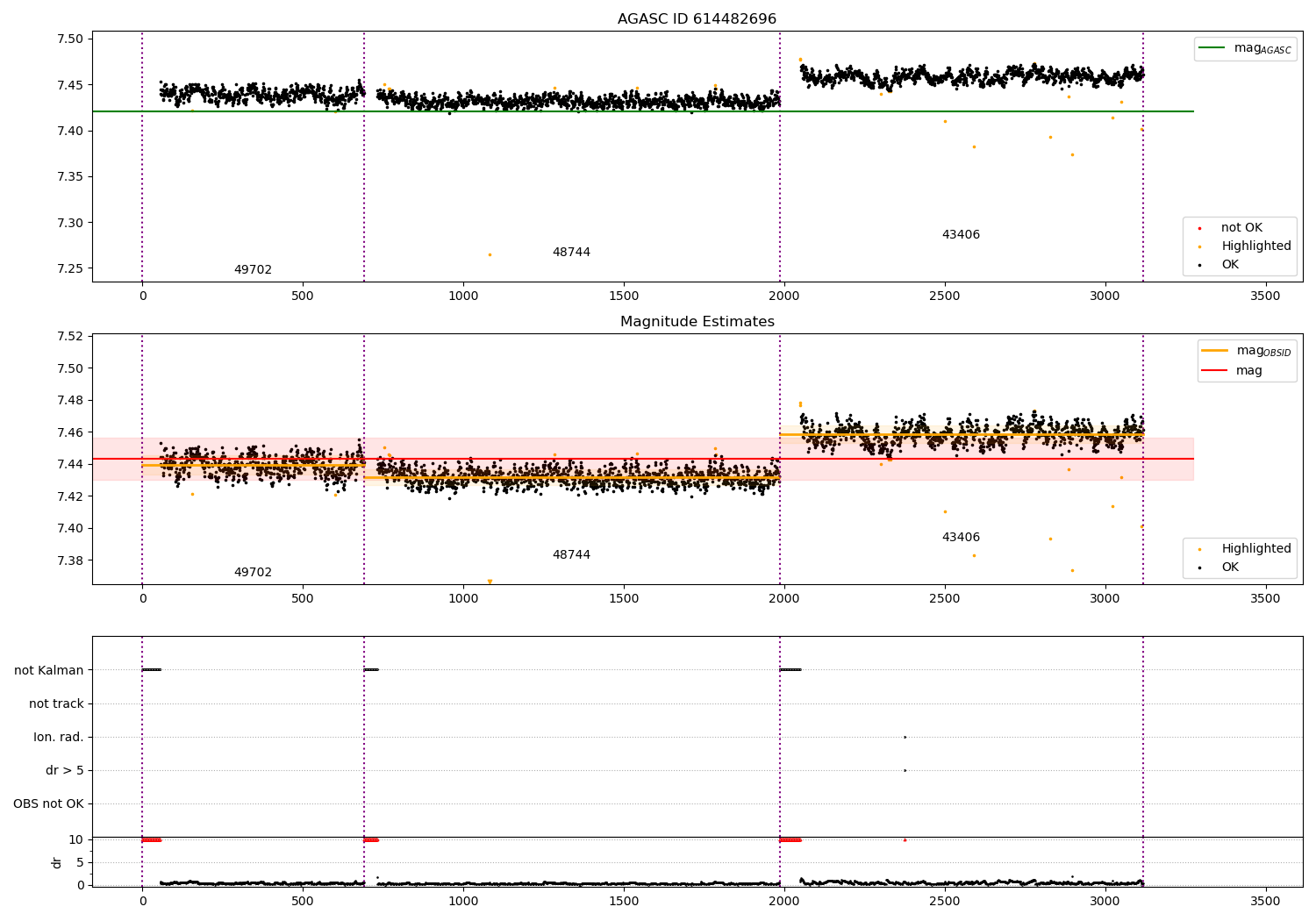This screenshot has width=1316, height=921.
Task: Click the 'Ion. rad.' axis label
Action: [x=59, y=738]
